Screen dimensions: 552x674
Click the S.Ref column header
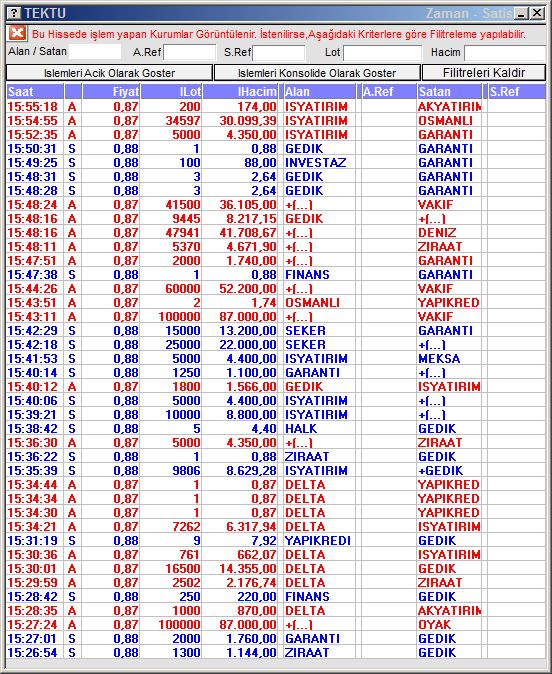click(x=517, y=92)
